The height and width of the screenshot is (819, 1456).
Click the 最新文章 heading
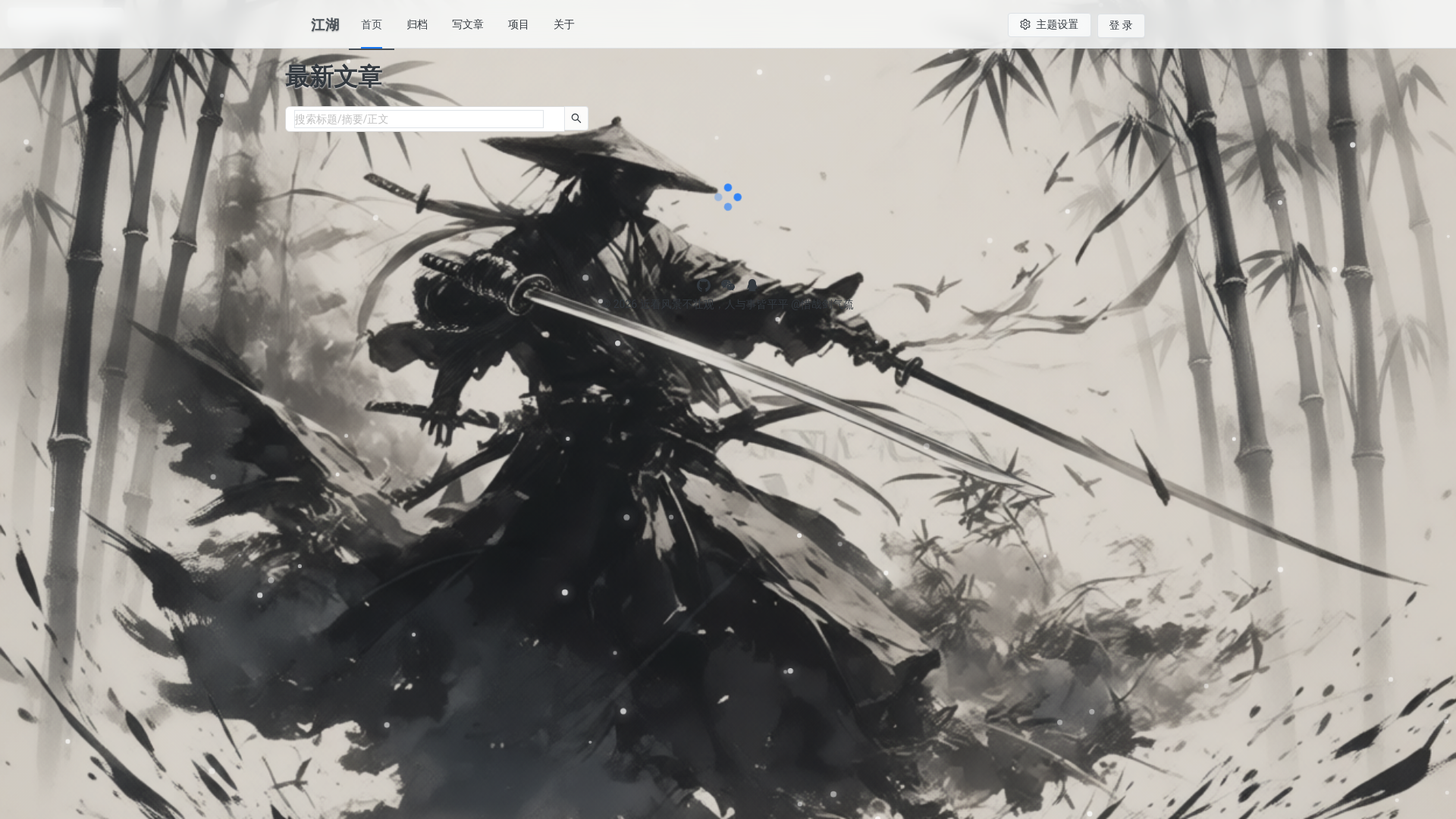(x=334, y=77)
